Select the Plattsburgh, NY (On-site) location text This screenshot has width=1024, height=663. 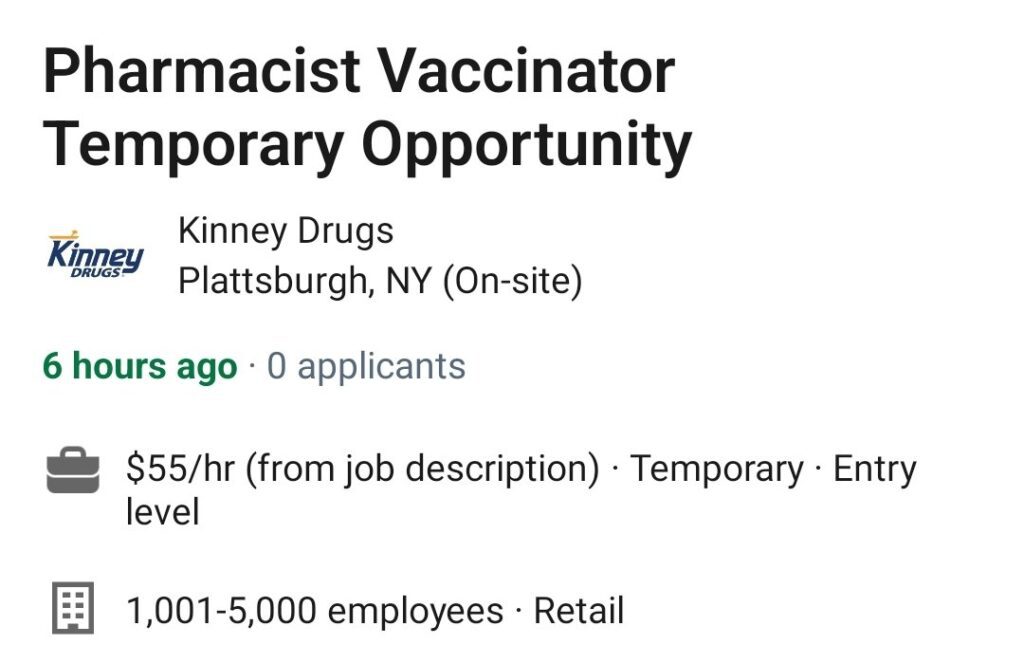point(380,281)
